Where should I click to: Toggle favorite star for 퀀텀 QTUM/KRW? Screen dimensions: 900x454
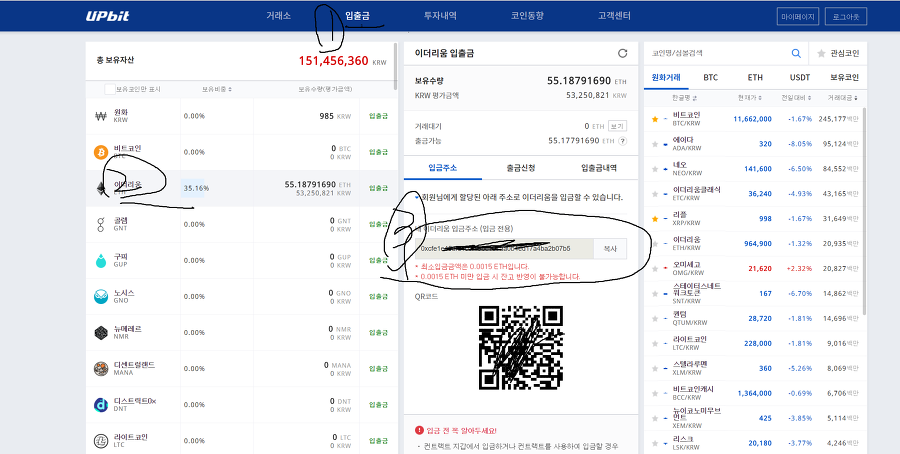point(654,318)
